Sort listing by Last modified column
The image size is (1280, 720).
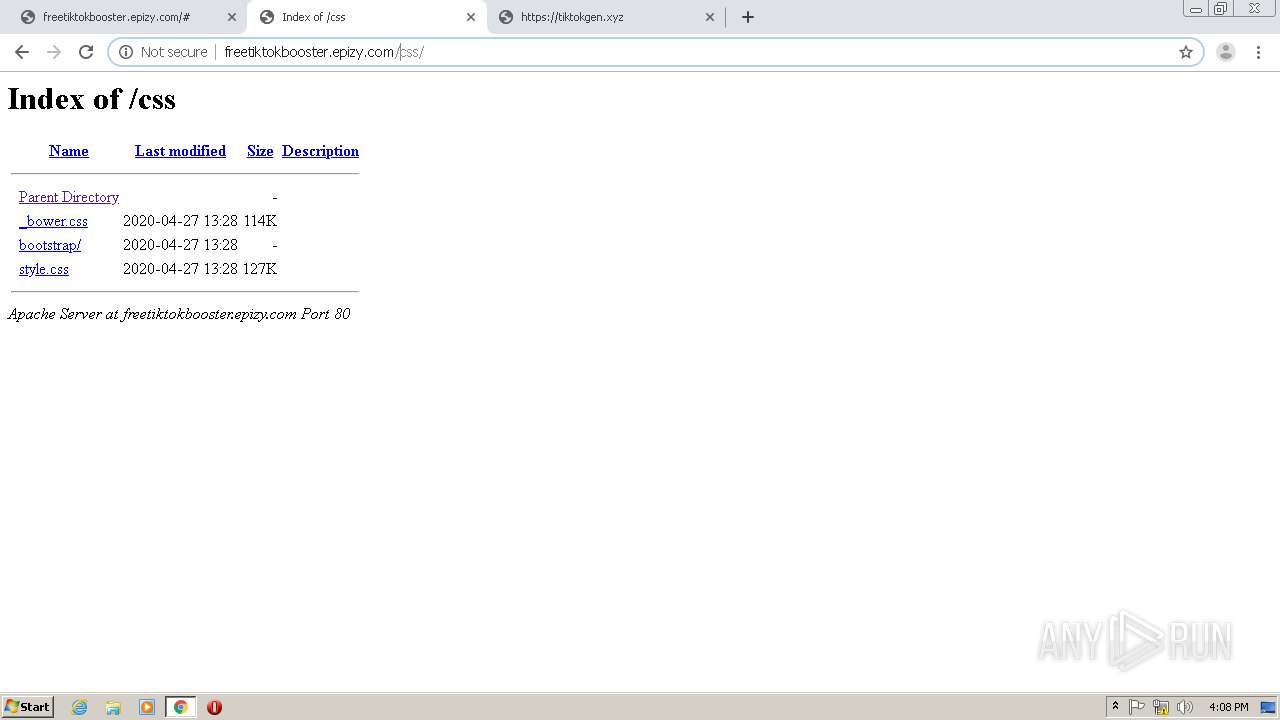(x=180, y=151)
